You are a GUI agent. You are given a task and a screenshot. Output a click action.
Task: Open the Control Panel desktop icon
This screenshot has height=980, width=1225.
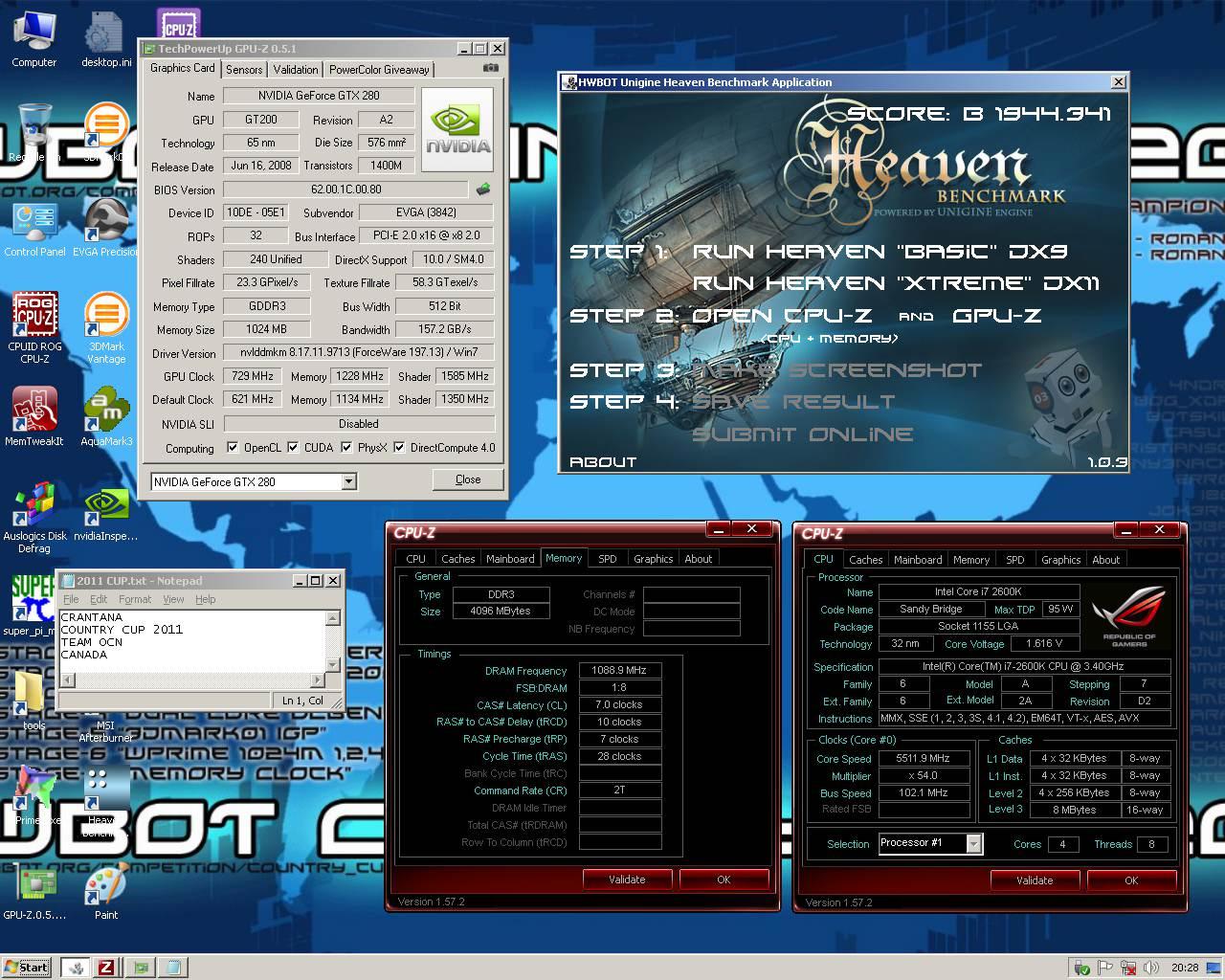click(34, 228)
